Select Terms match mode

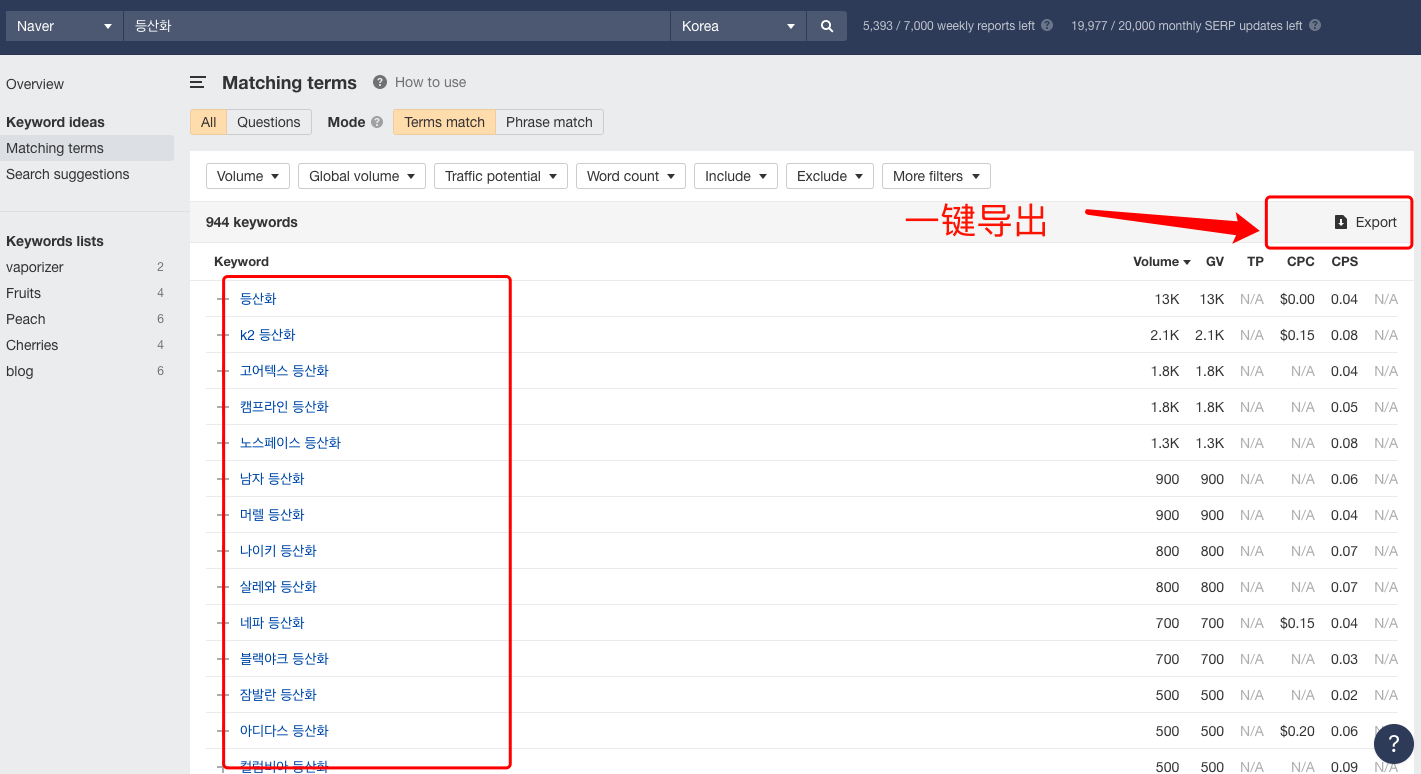(x=444, y=122)
